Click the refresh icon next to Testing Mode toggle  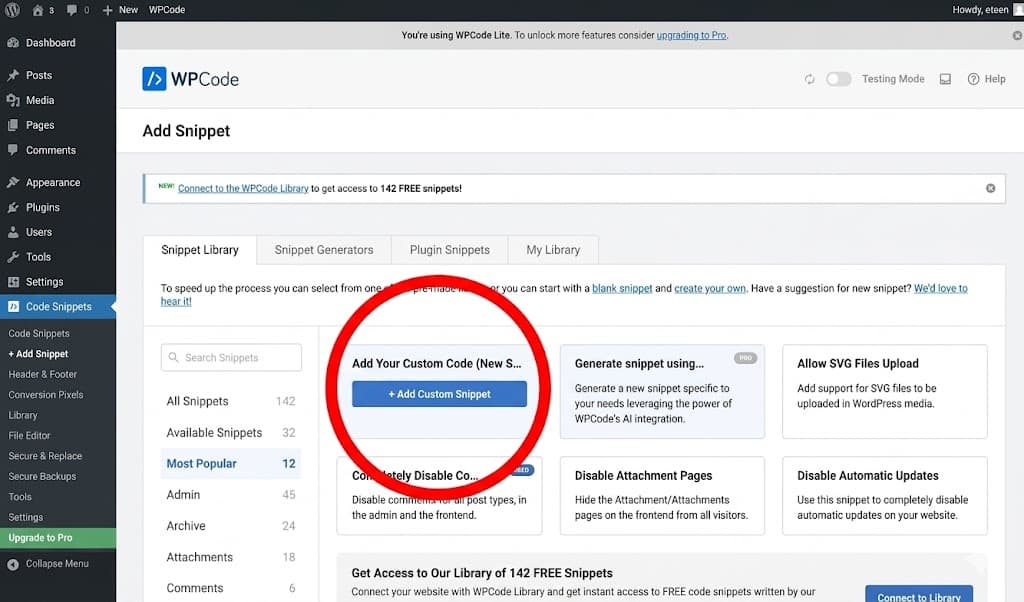(x=810, y=78)
